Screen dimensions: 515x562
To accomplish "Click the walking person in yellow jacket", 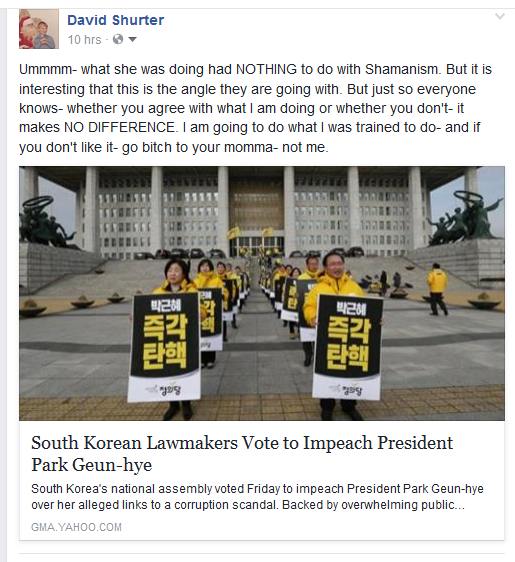I will pyautogui.click(x=437, y=289).
